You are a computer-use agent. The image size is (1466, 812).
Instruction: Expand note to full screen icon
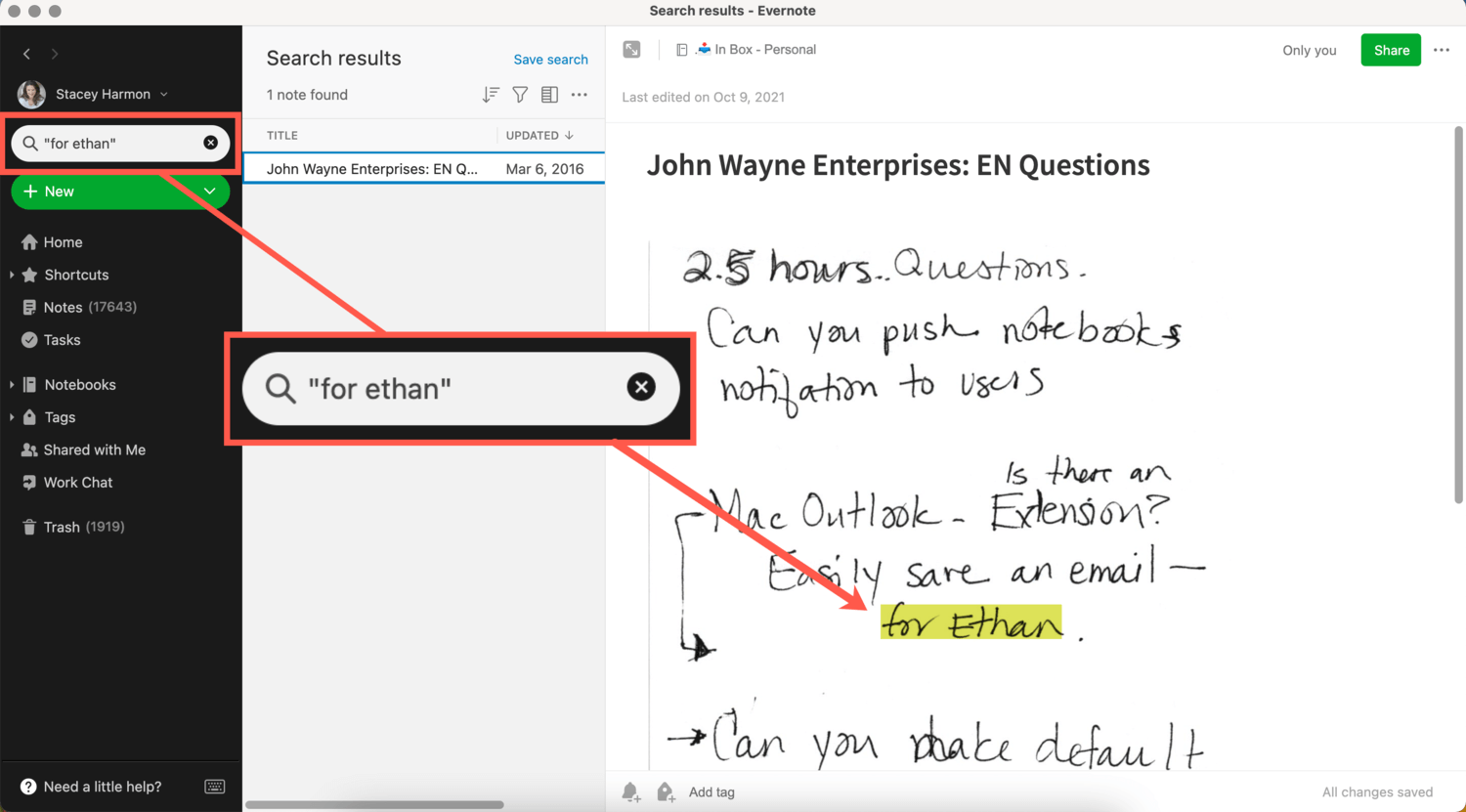632,50
